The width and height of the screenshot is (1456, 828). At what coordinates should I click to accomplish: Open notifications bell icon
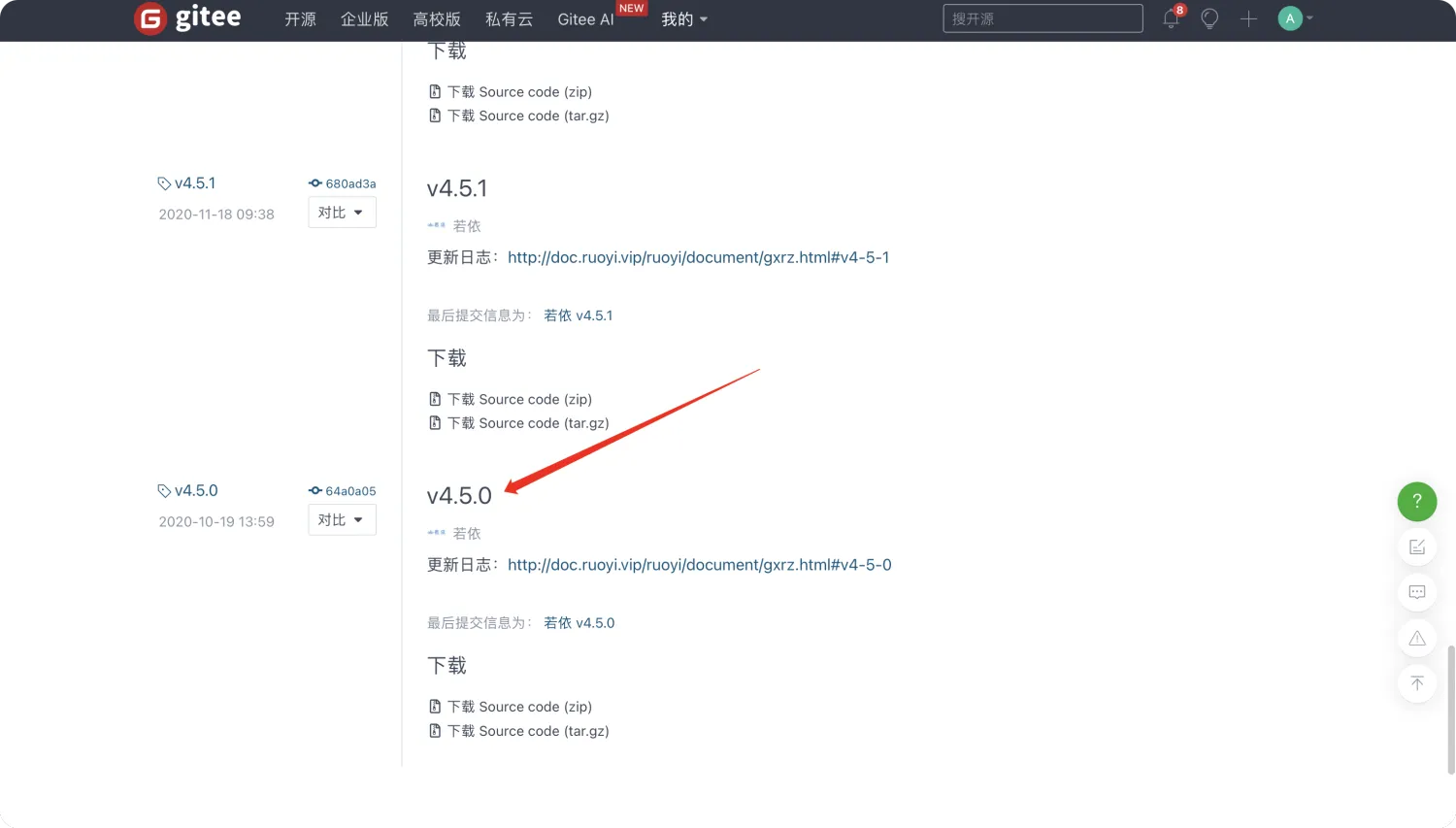[x=1172, y=18]
